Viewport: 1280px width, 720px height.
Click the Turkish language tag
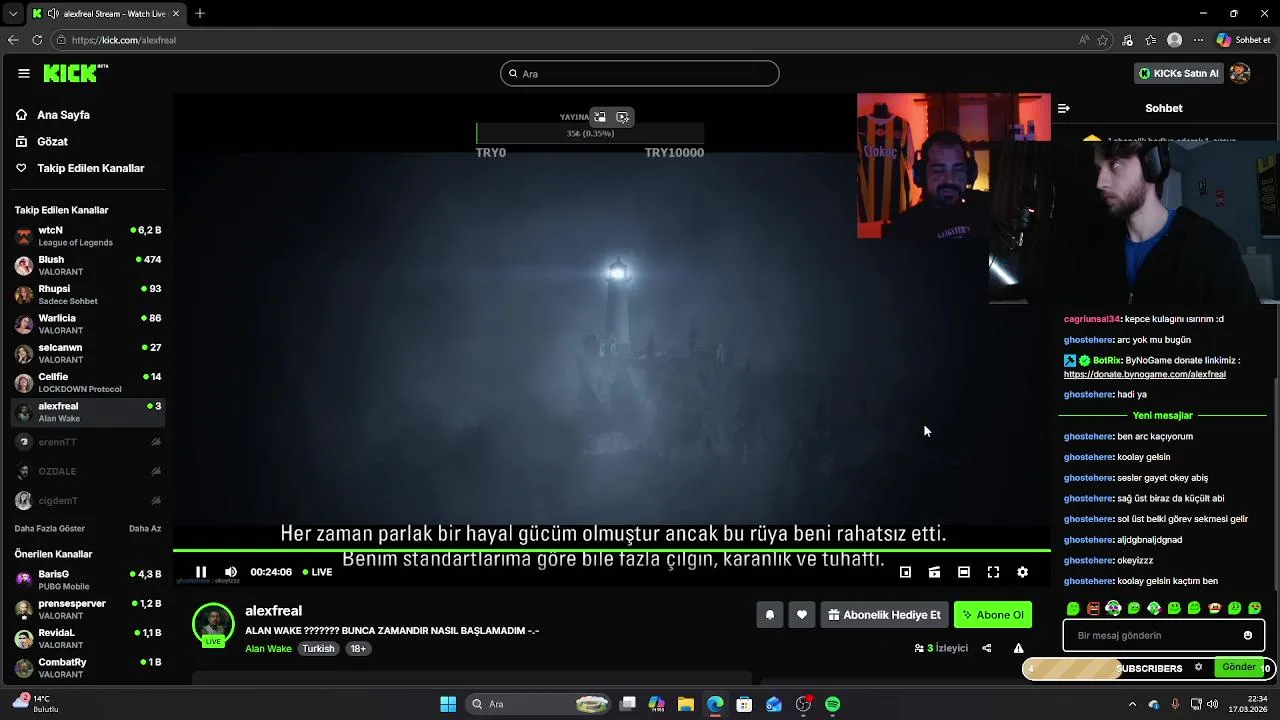coord(318,648)
